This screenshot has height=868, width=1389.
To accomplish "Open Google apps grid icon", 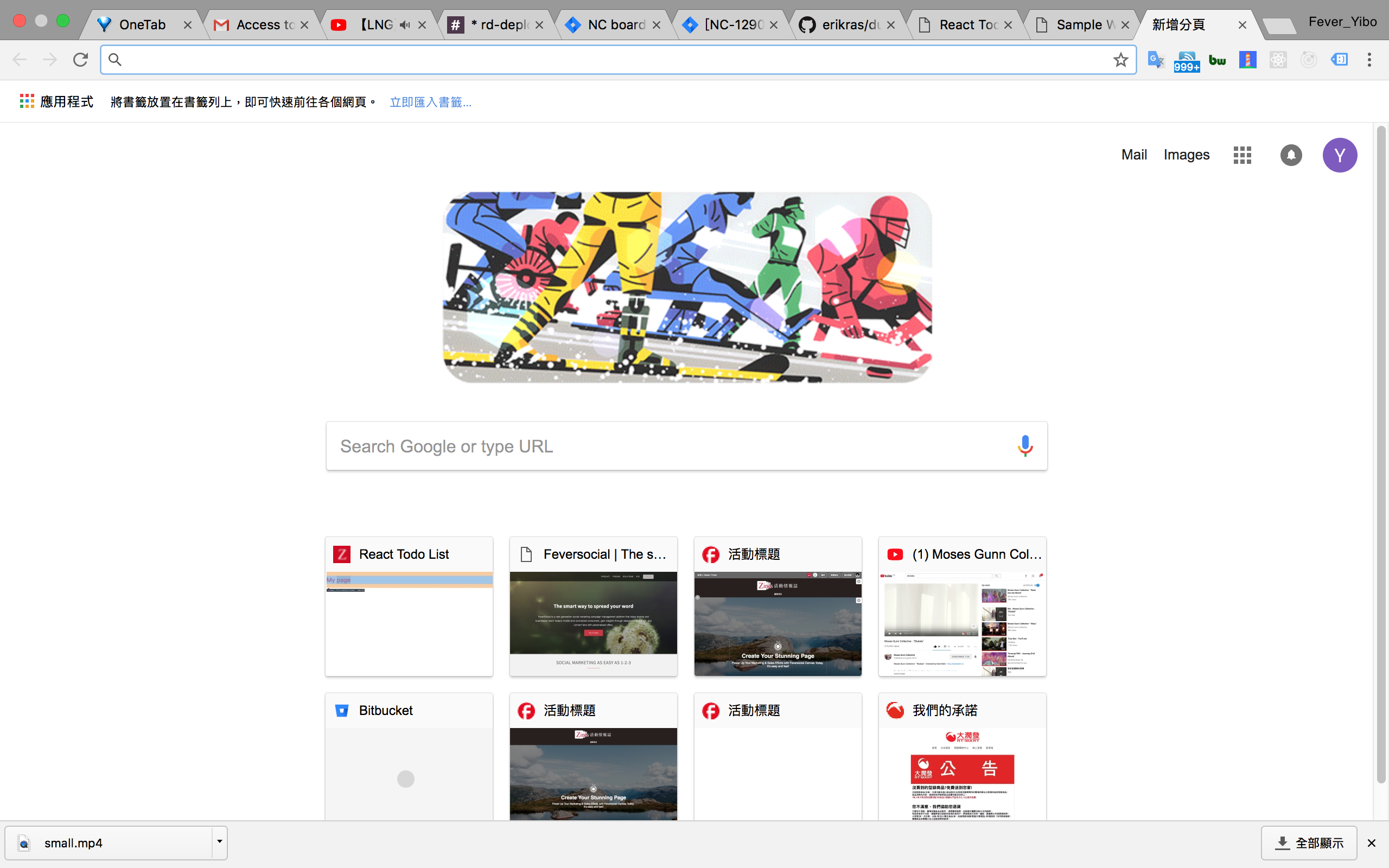I will tap(1242, 155).
